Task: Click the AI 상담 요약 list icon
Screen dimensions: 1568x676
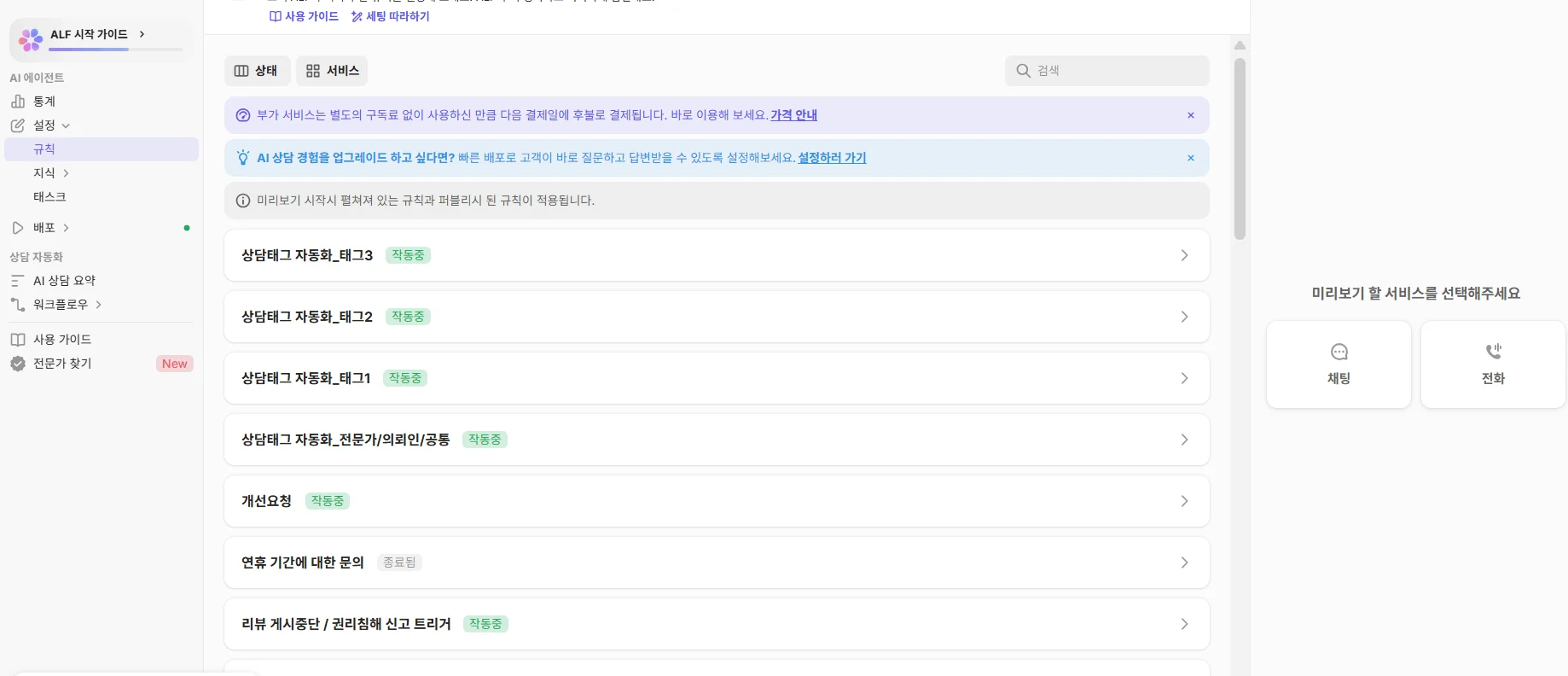Action: [x=18, y=281]
